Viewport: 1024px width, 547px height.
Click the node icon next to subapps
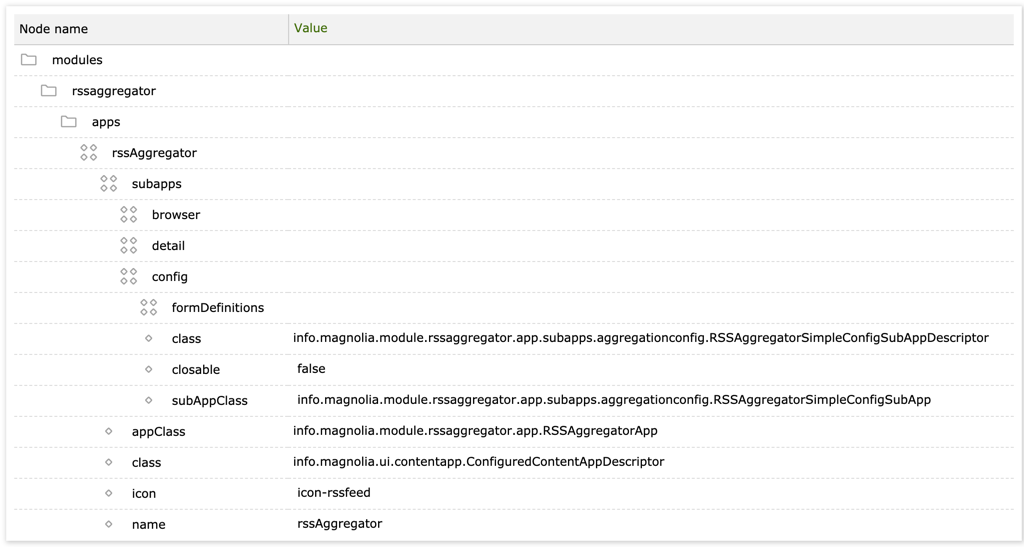[x=108, y=183]
